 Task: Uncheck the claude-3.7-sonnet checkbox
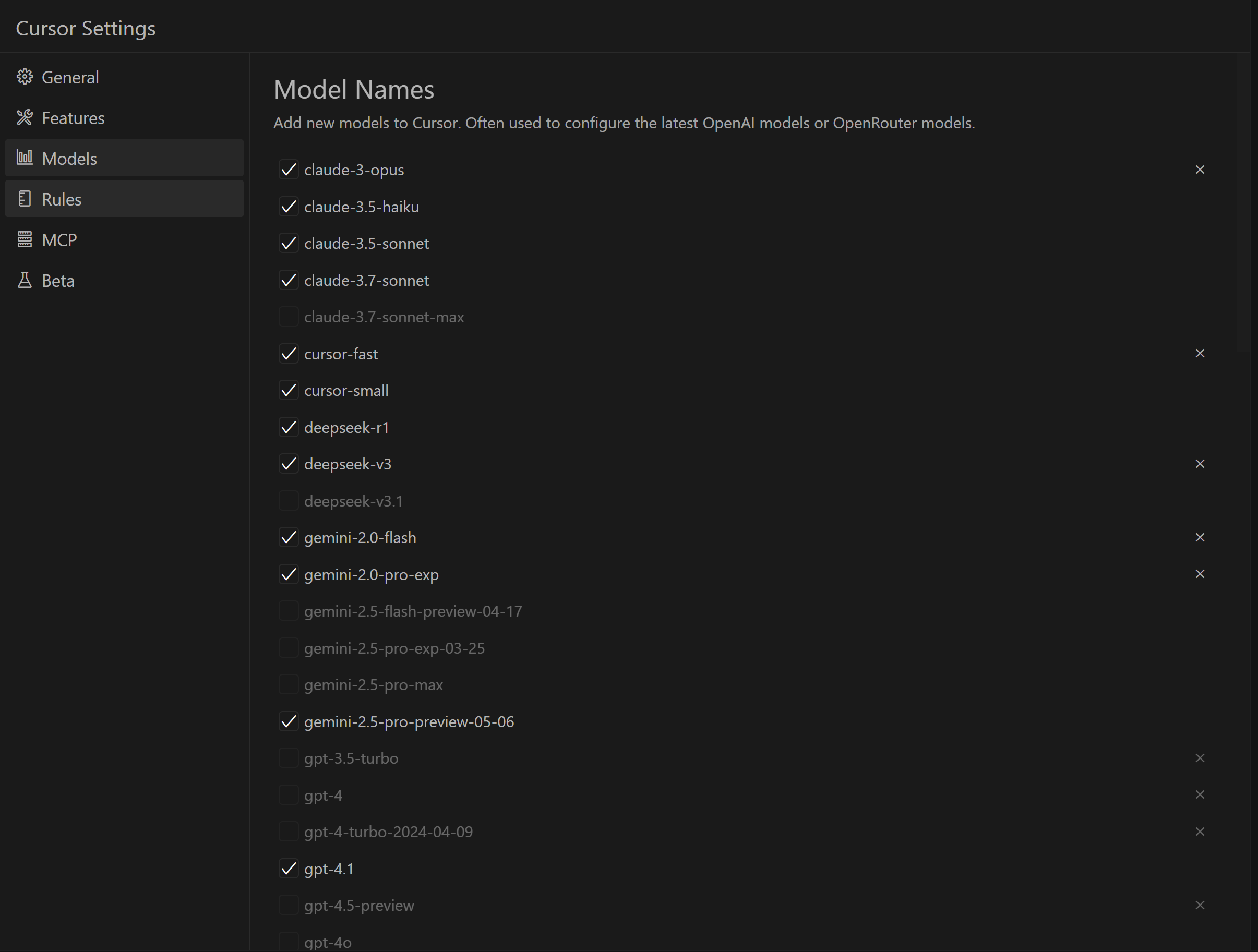[x=289, y=280]
